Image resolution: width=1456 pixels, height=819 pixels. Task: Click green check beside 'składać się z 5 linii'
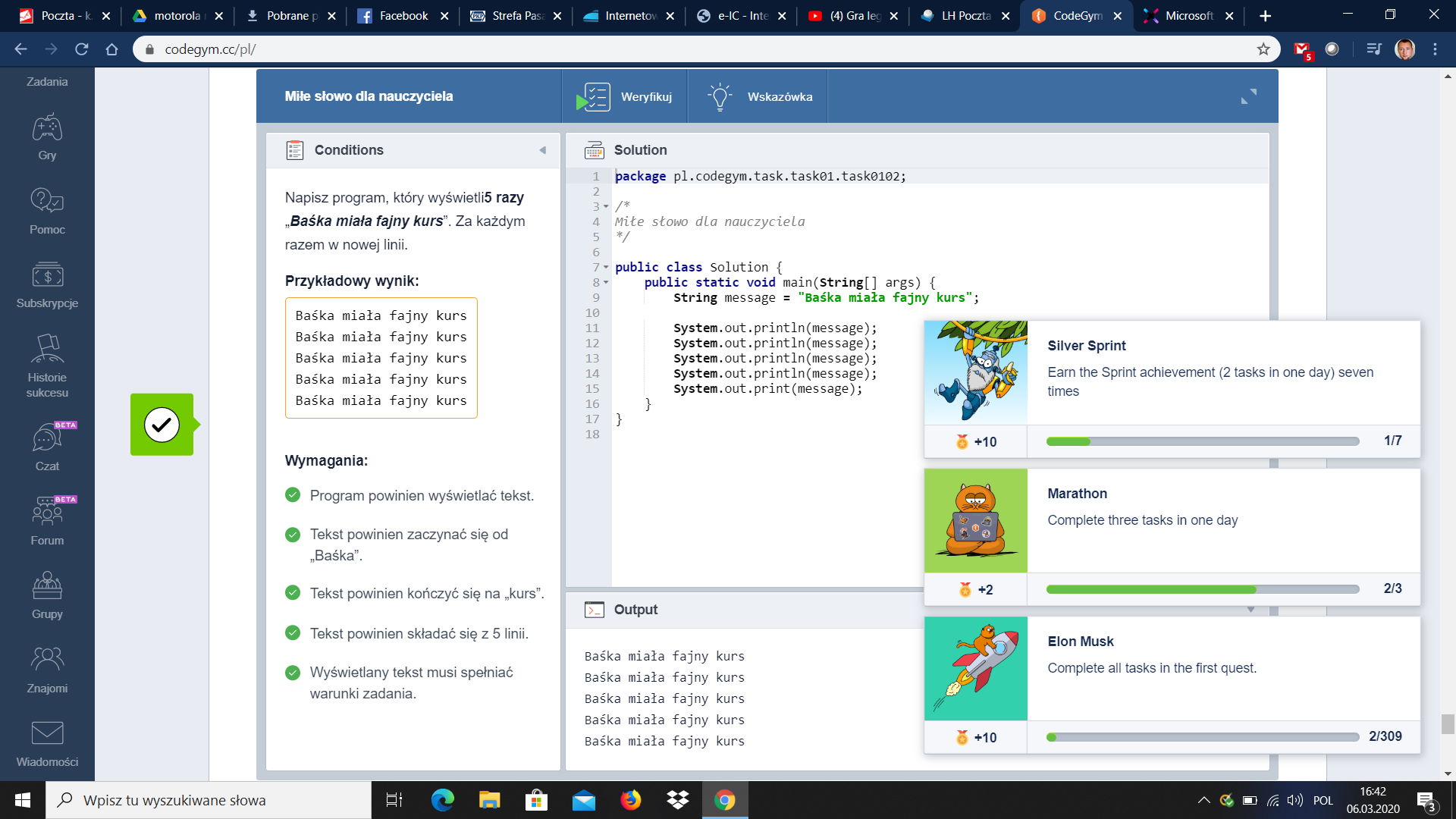[x=293, y=632]
